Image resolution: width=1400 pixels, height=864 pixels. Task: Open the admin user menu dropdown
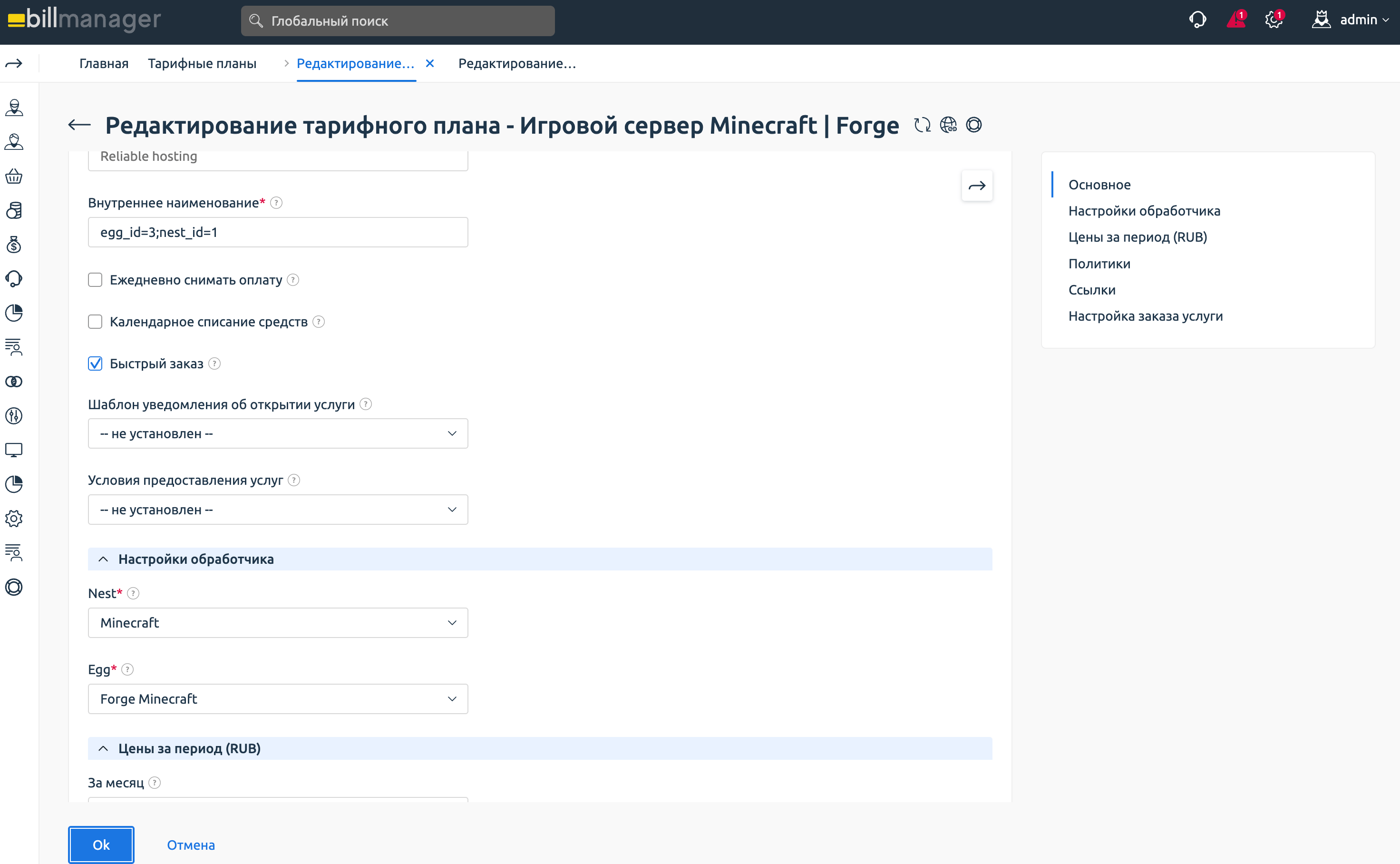click(x=1365, y=20)
